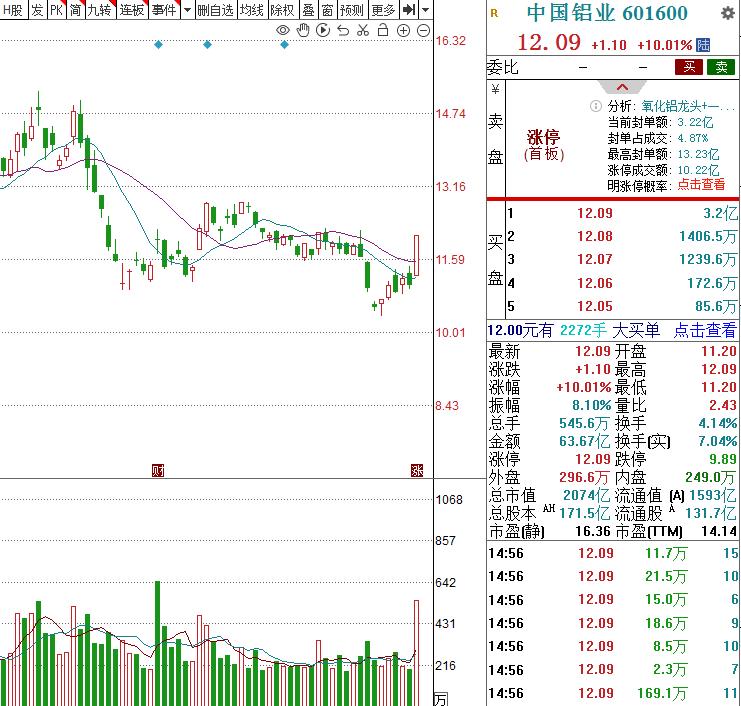
Task: Expand dropdown arrow after 事件 tab
Action: 187,9
